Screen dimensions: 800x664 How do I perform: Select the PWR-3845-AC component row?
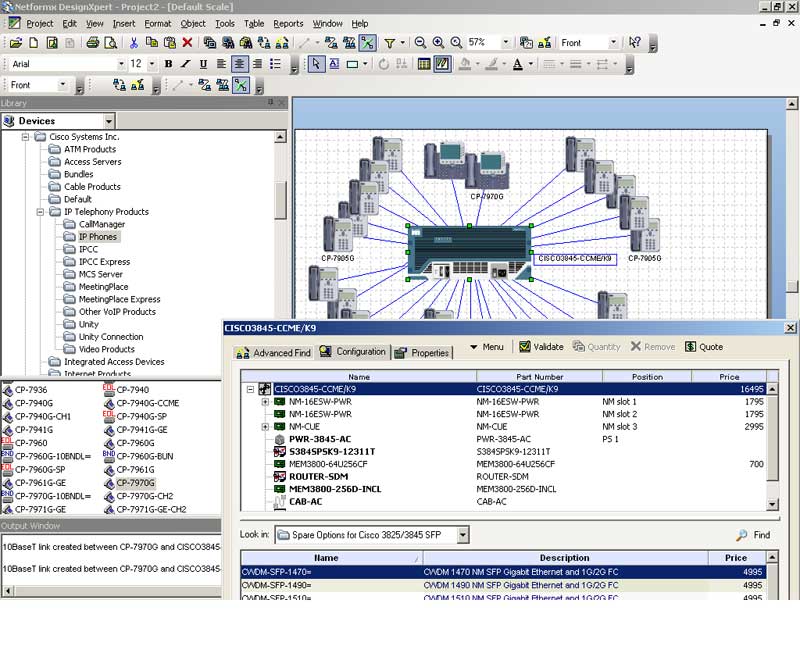pos(503,439)
